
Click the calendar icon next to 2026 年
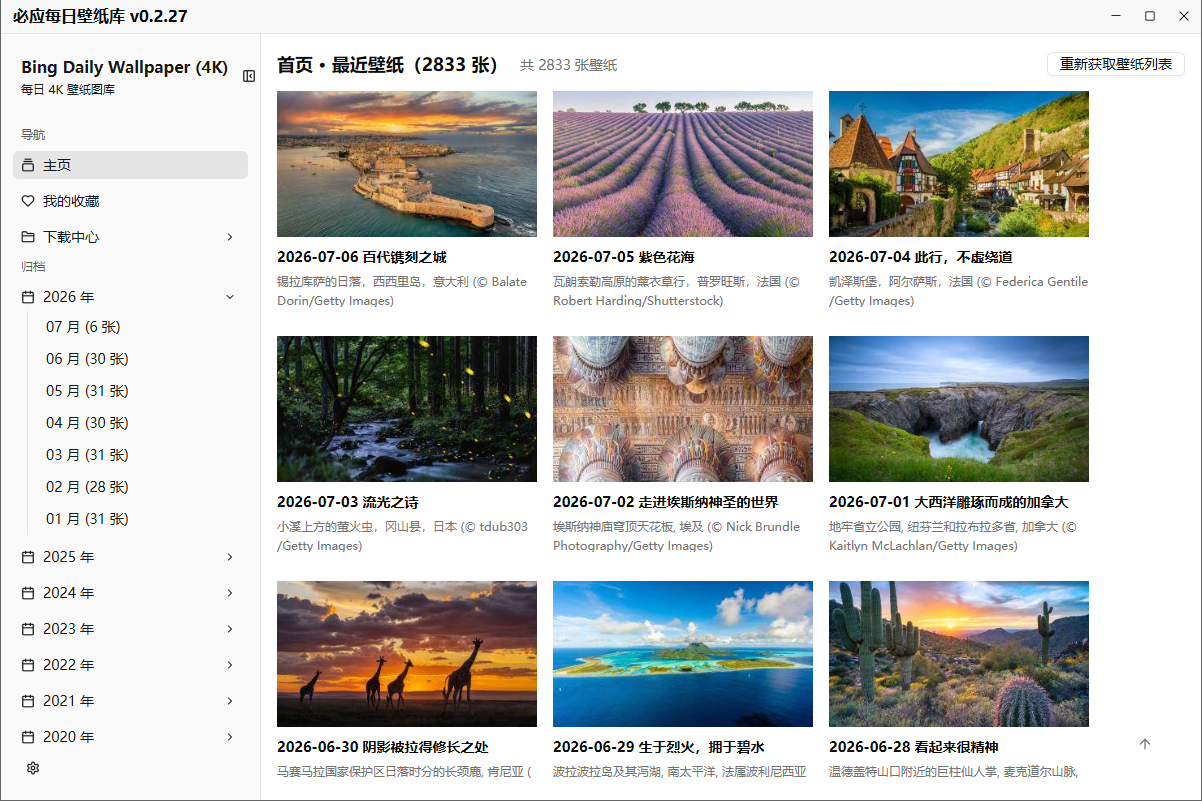(28, 297)
